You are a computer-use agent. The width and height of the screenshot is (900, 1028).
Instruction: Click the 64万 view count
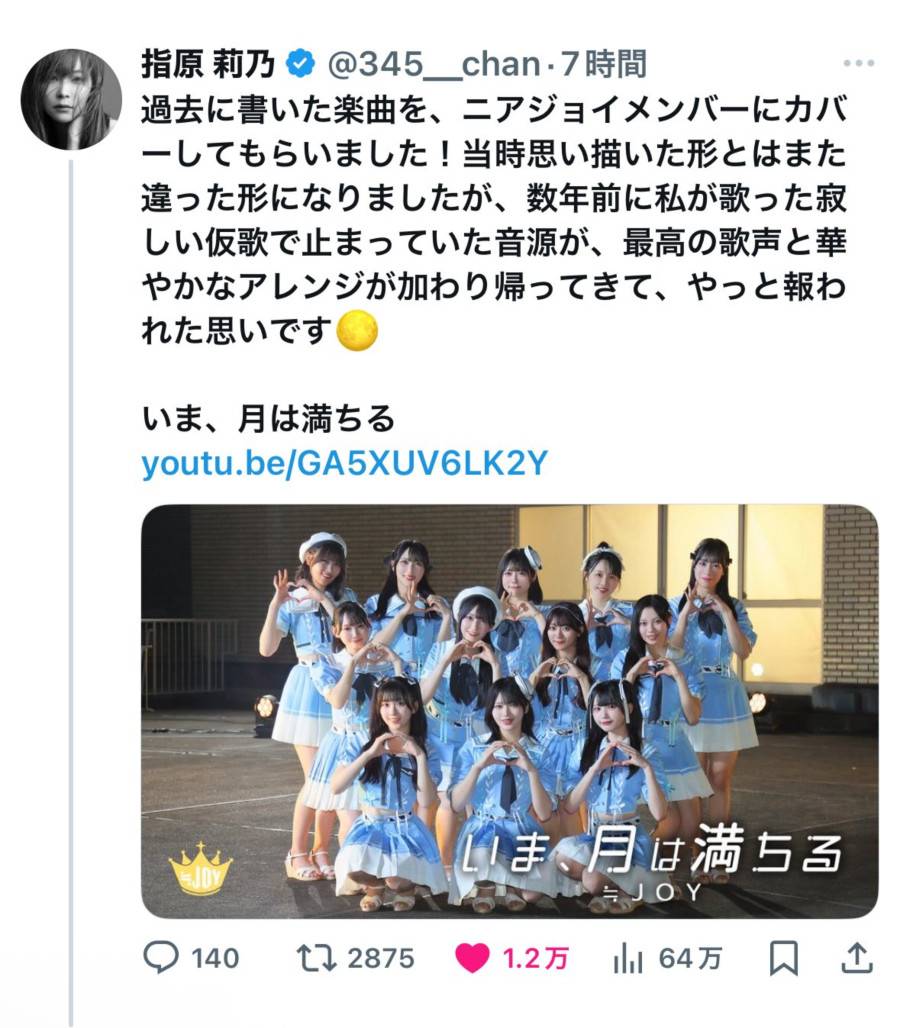pos(690,959)
